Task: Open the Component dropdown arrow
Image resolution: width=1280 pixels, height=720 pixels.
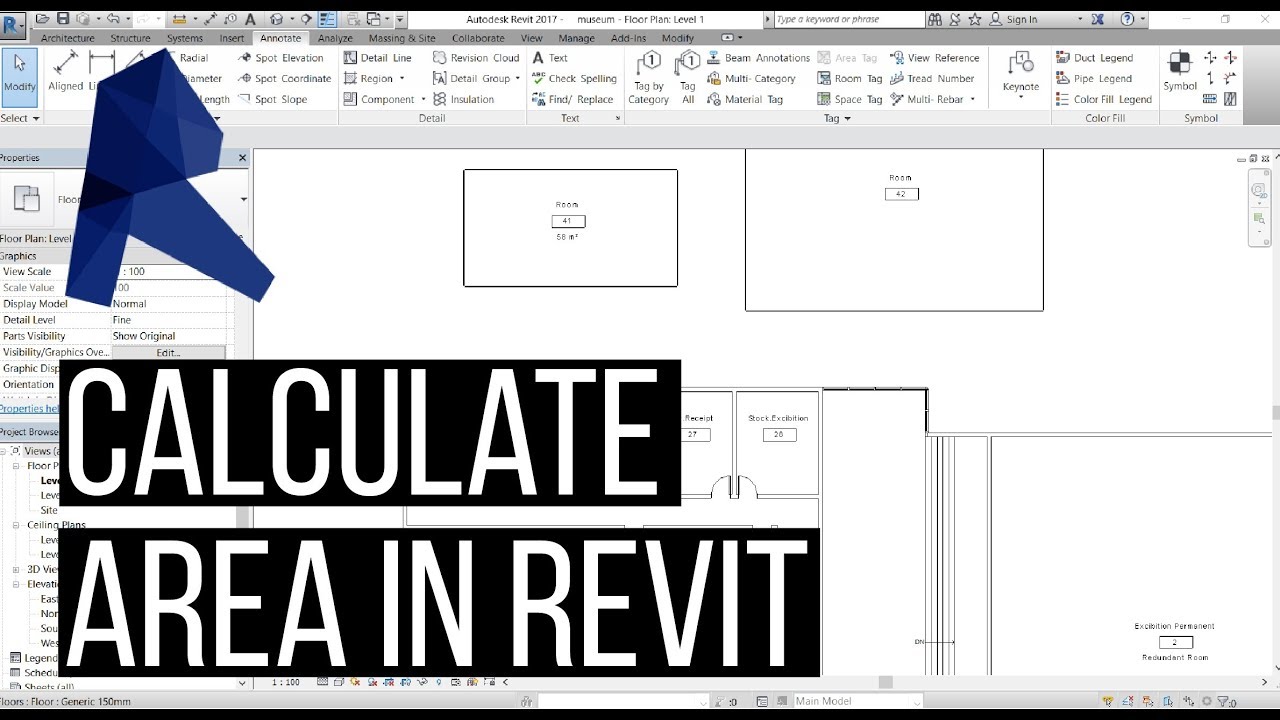Action: [x=424, y=100]
